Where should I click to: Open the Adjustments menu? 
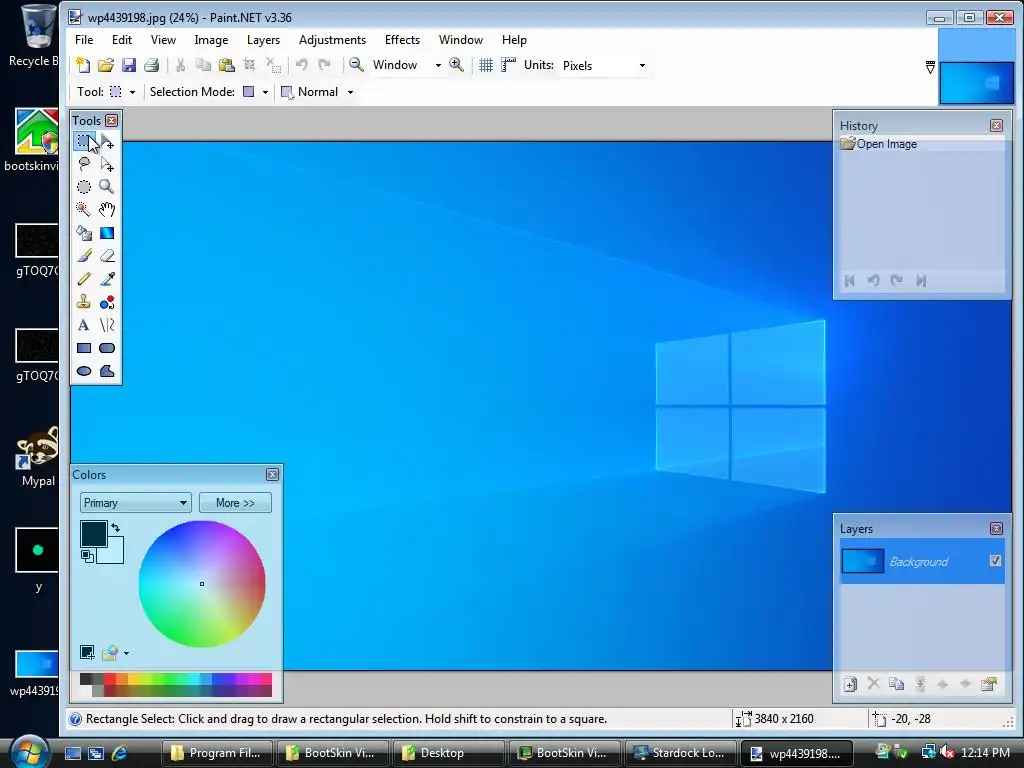tap(332, 40)
